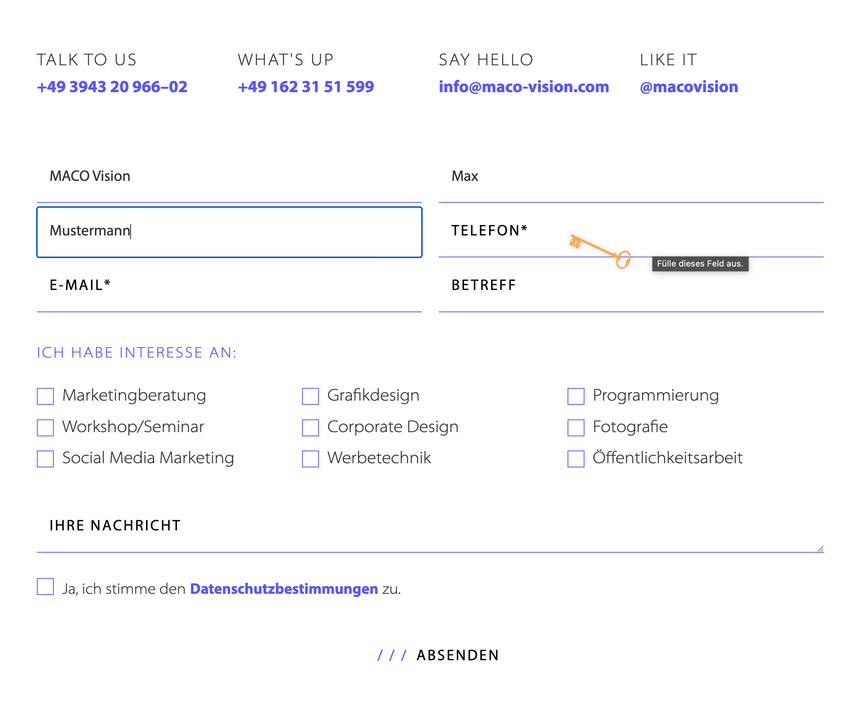Check the Corporate Design option
The image size is (850, 719).
[310, 428]
